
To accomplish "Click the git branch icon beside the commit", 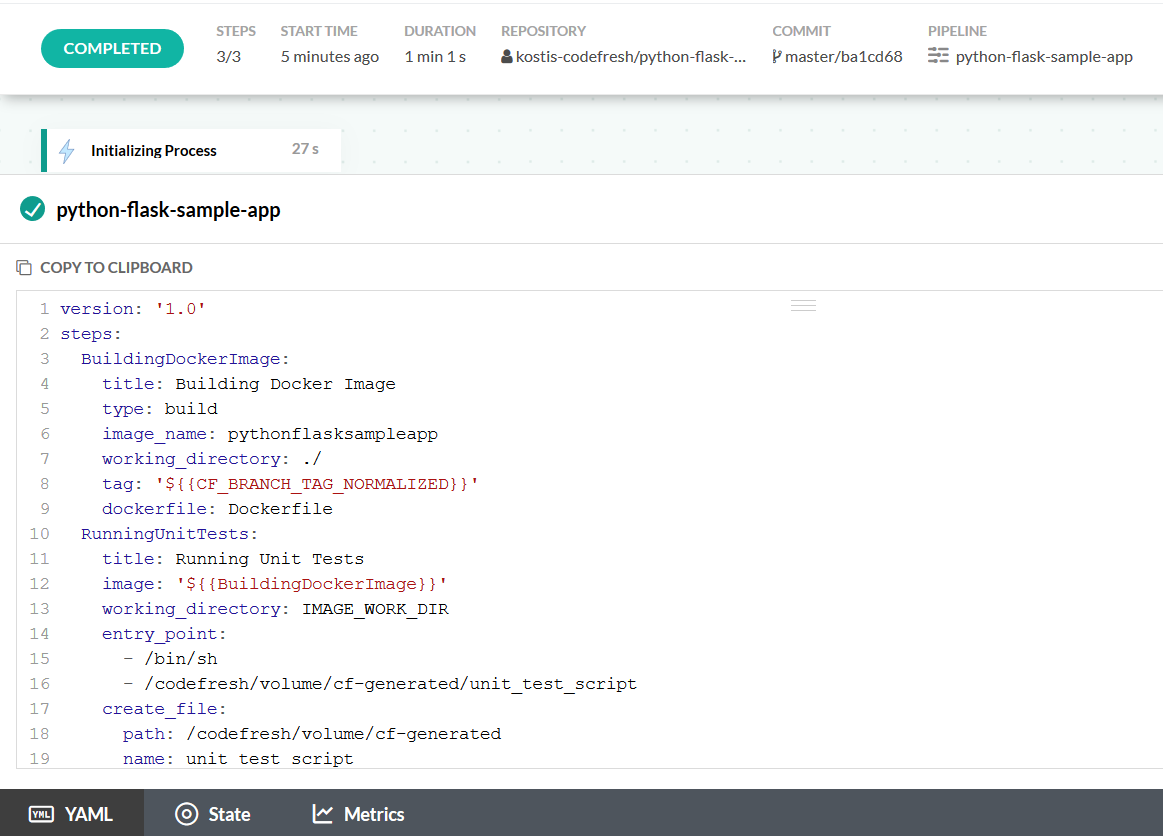I will click(777, 57).
